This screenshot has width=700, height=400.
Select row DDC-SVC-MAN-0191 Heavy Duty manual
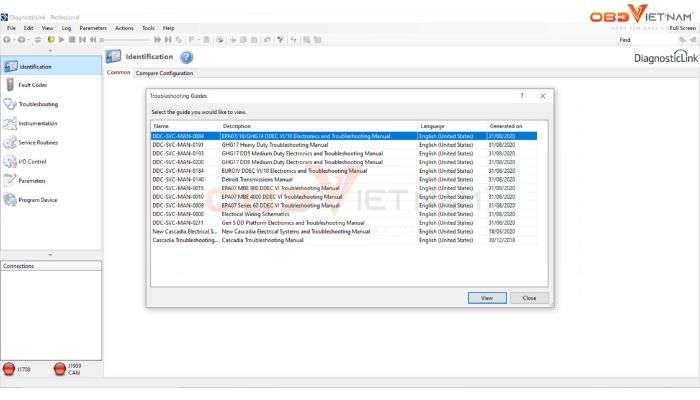coord(344,145)
